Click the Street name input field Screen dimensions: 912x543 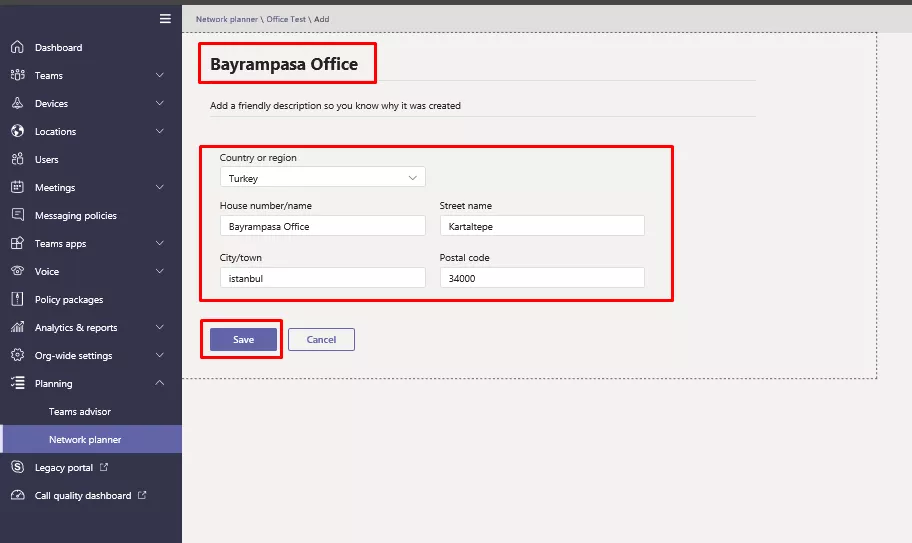tap(542, 227)
